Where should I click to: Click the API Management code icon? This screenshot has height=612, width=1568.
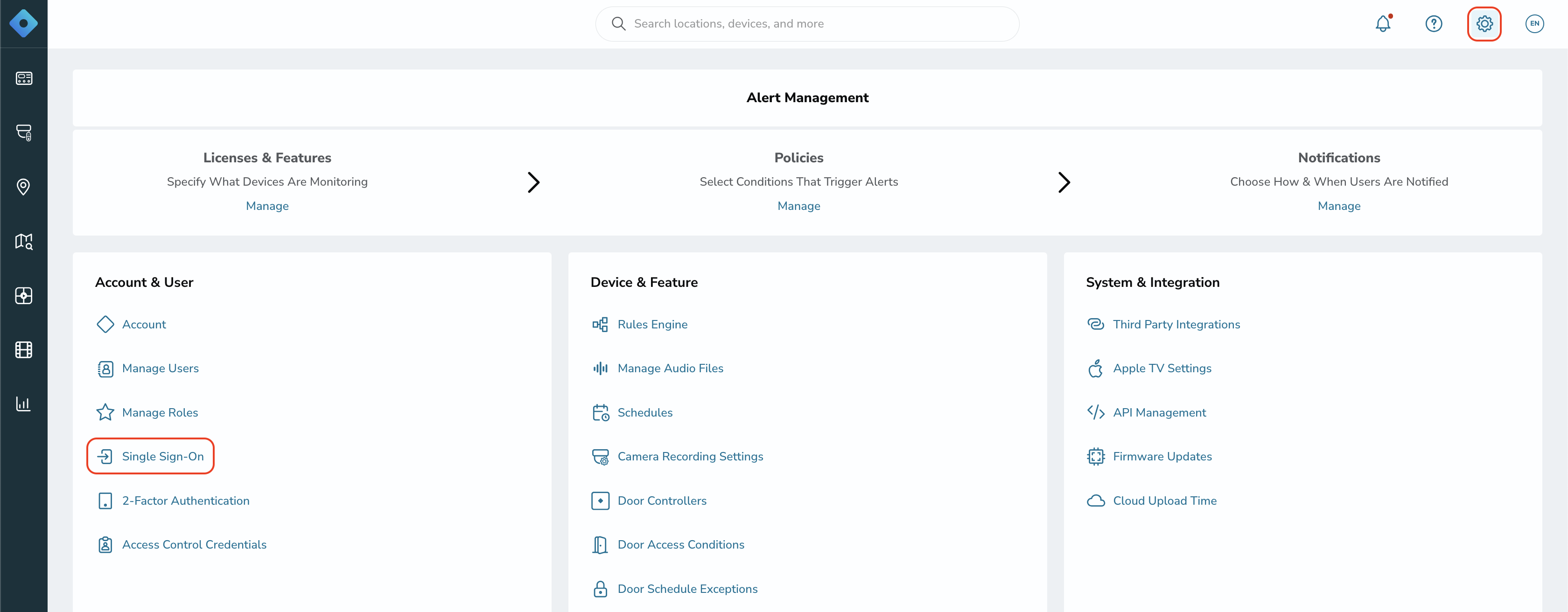click(x=1096, y=412)
